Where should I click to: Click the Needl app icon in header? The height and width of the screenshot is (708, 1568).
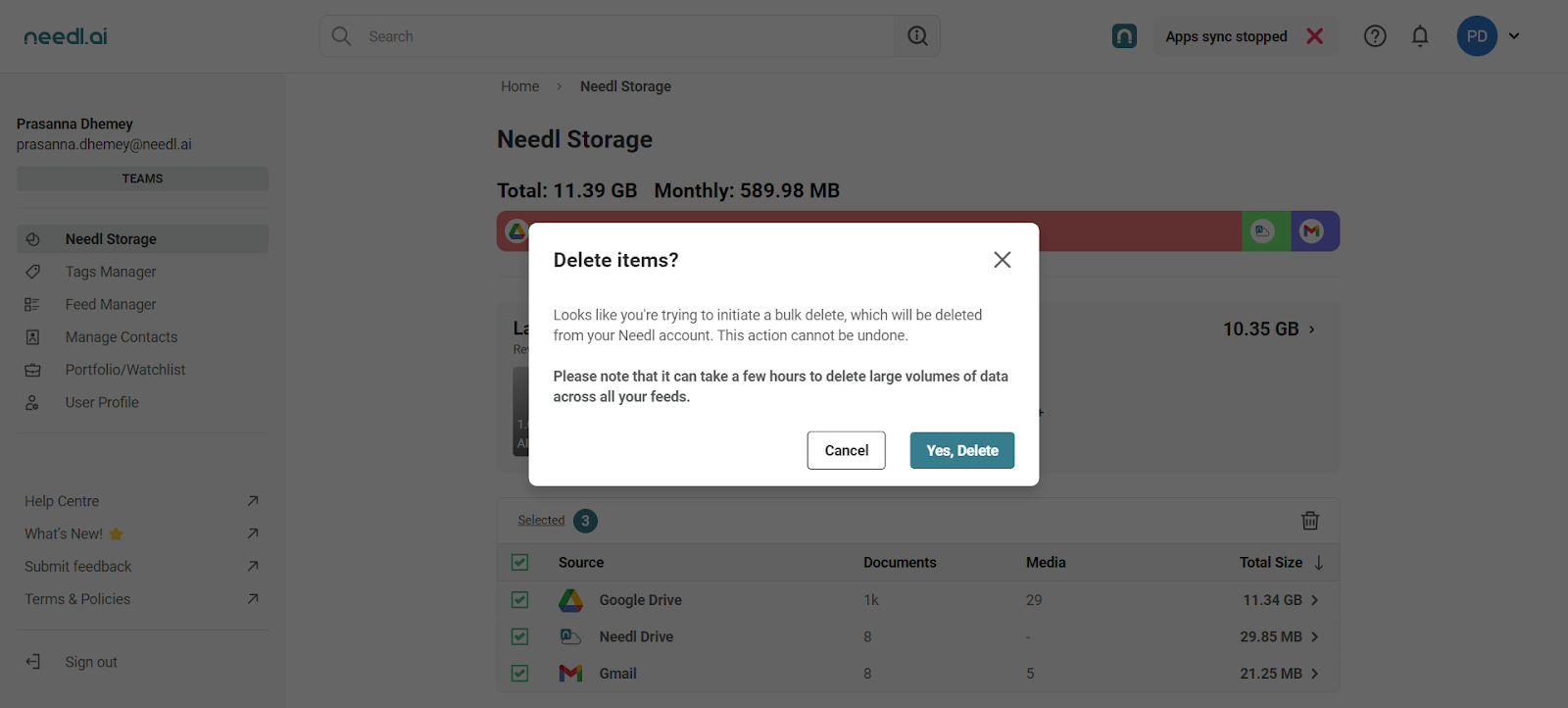pos(1124,36)
